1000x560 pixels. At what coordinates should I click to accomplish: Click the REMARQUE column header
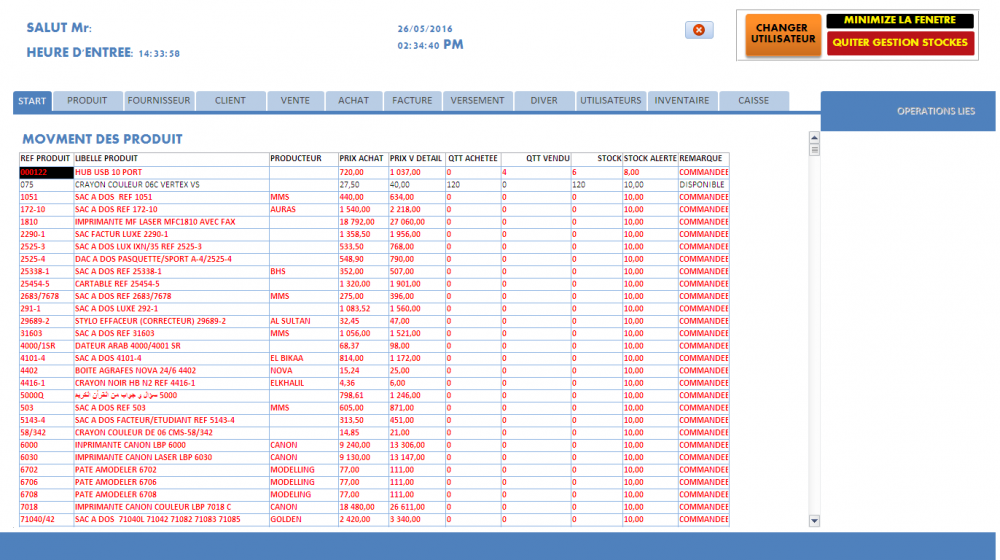pyautogui.click(x=701, y=159)
